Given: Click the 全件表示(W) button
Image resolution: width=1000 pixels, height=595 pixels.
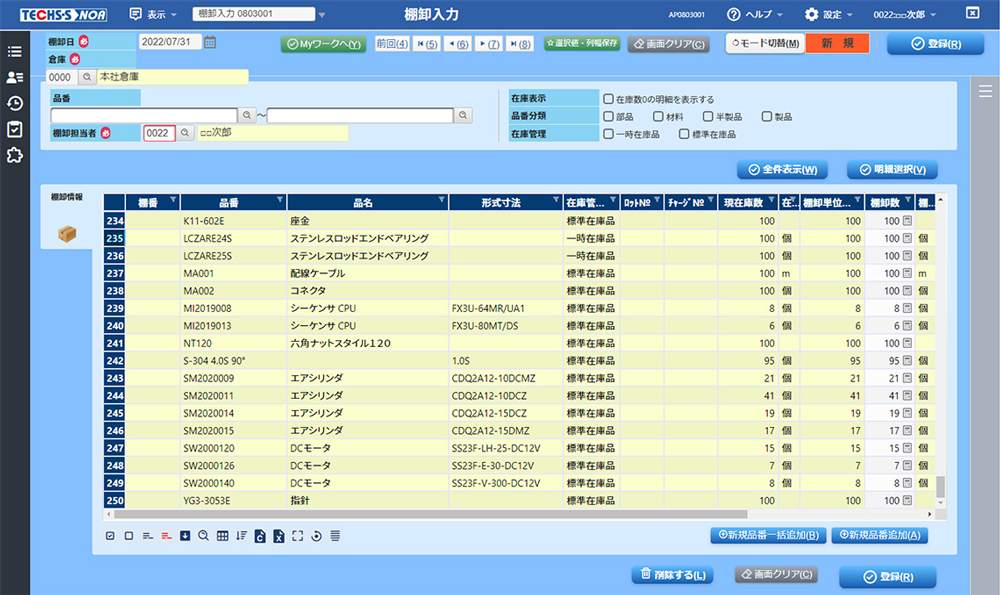Looking at the screenshot, I should [783, 170].
